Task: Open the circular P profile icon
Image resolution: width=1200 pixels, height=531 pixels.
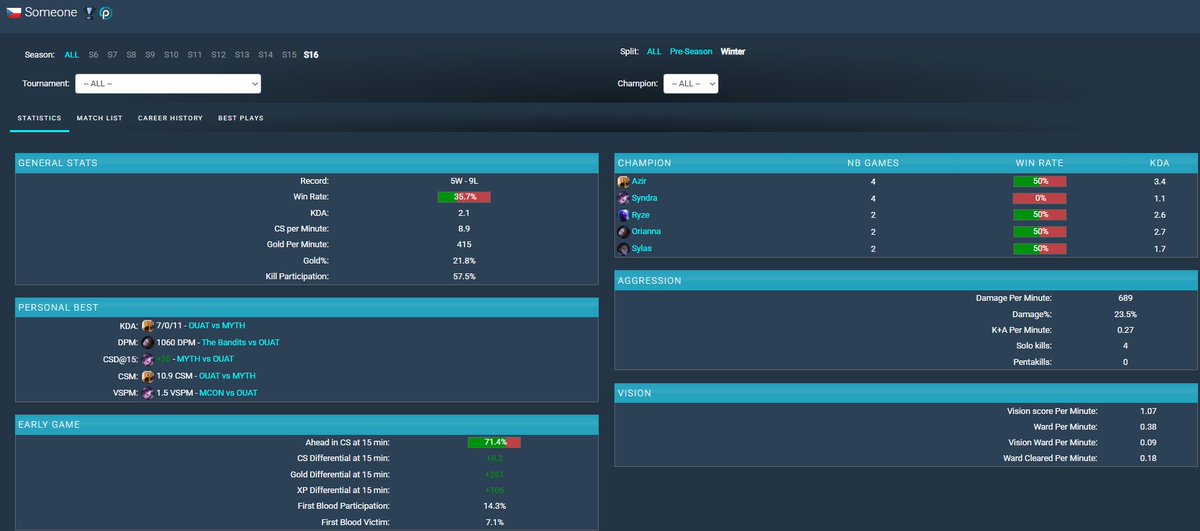Action: (105, 12)
